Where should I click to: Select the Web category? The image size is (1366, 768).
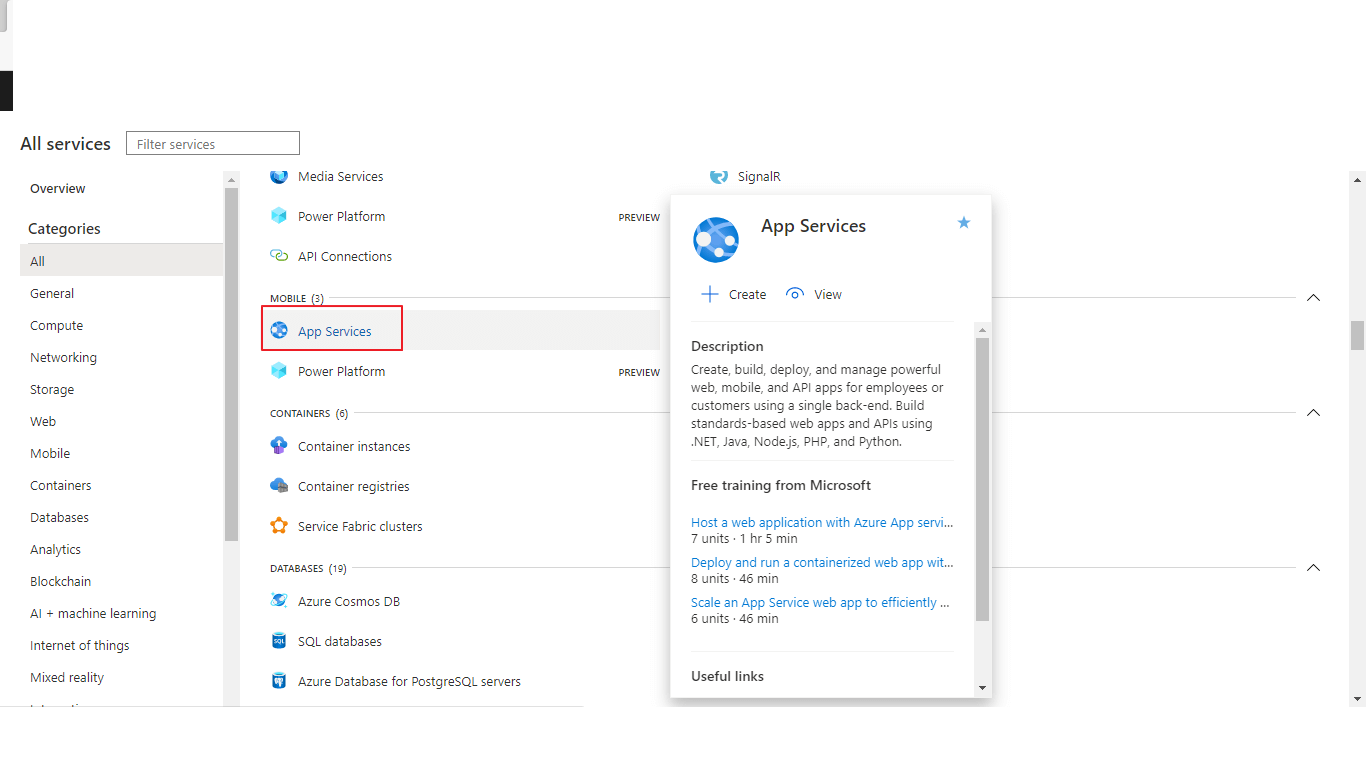tap(43, 421)
